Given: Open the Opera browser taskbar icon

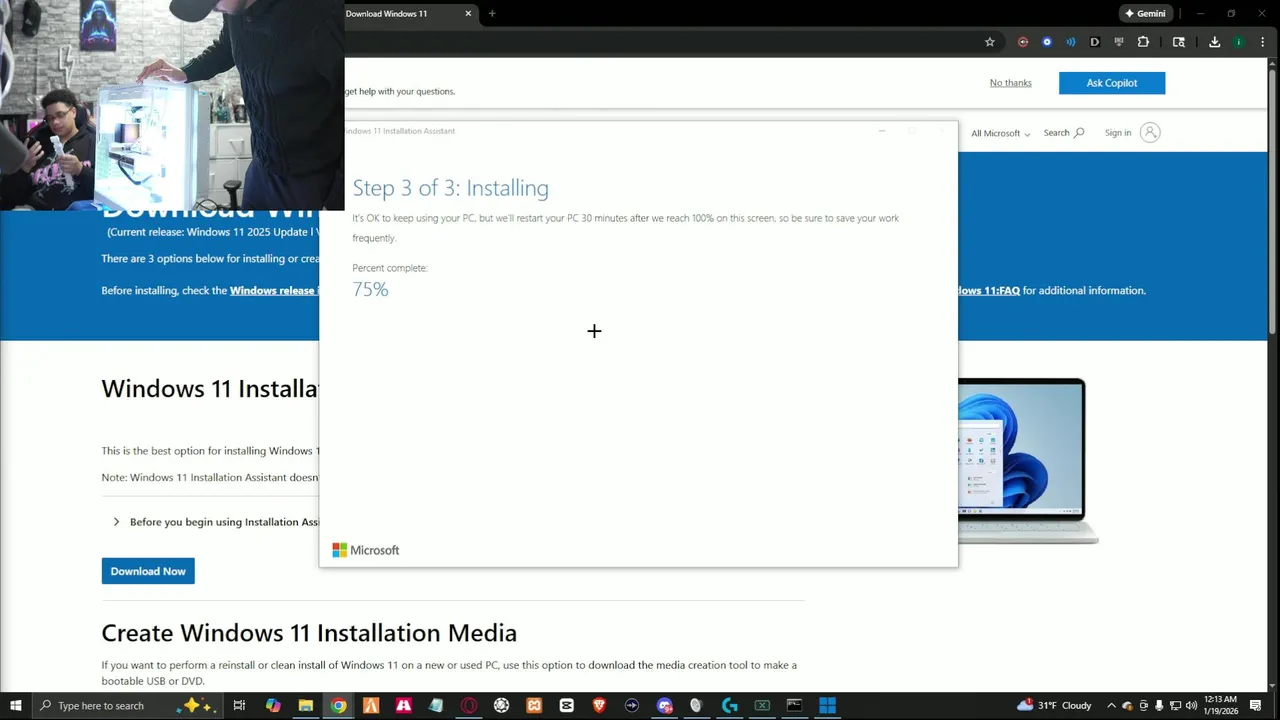Looking at the screenshot, I should [x=469, y=706].
